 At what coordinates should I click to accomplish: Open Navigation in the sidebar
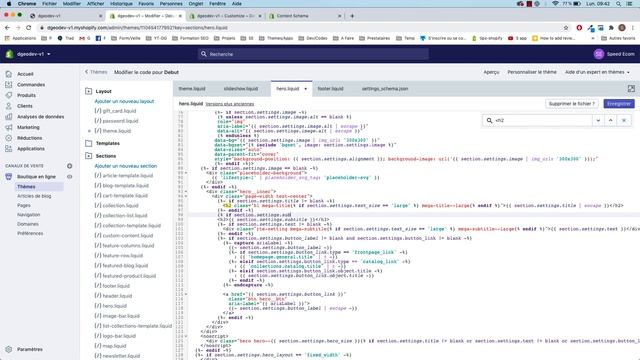tap(29, 215)
